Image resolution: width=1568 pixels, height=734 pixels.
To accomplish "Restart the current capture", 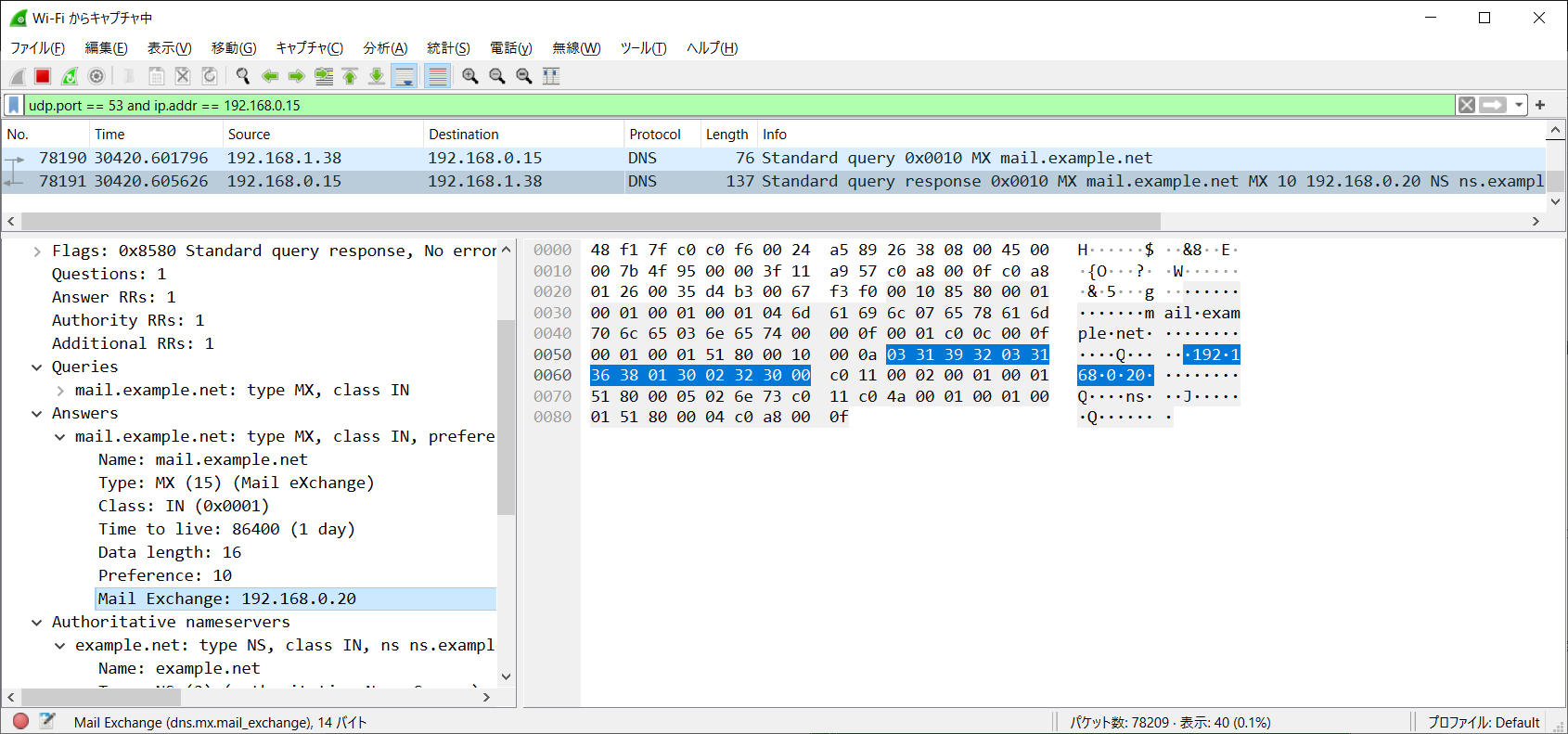I will tap(70, 76).
